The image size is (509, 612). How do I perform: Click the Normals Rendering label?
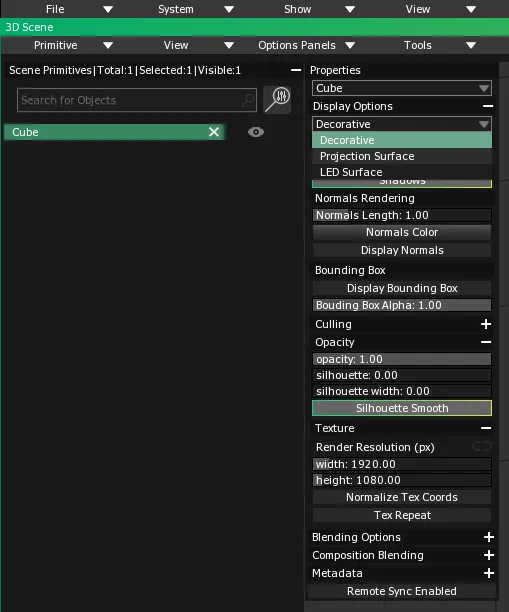(365, 198)
